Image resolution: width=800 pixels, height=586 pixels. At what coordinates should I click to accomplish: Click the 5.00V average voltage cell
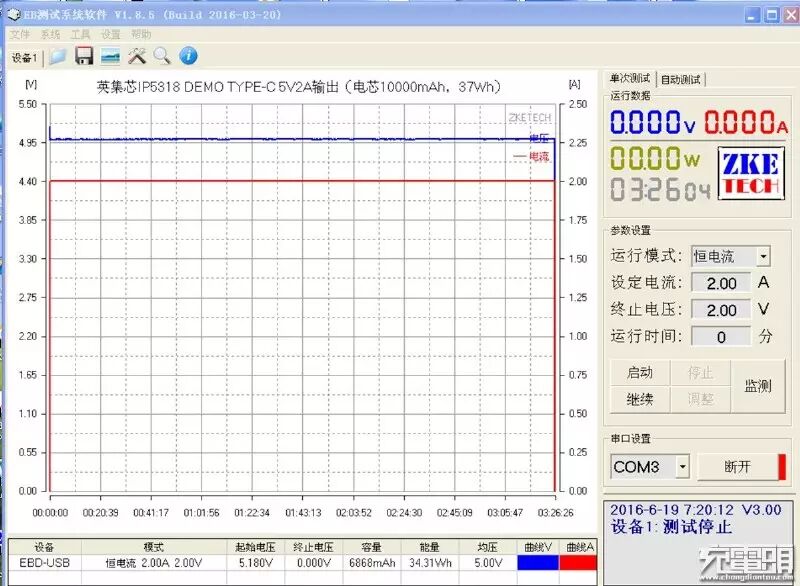(x=488, y=563)
